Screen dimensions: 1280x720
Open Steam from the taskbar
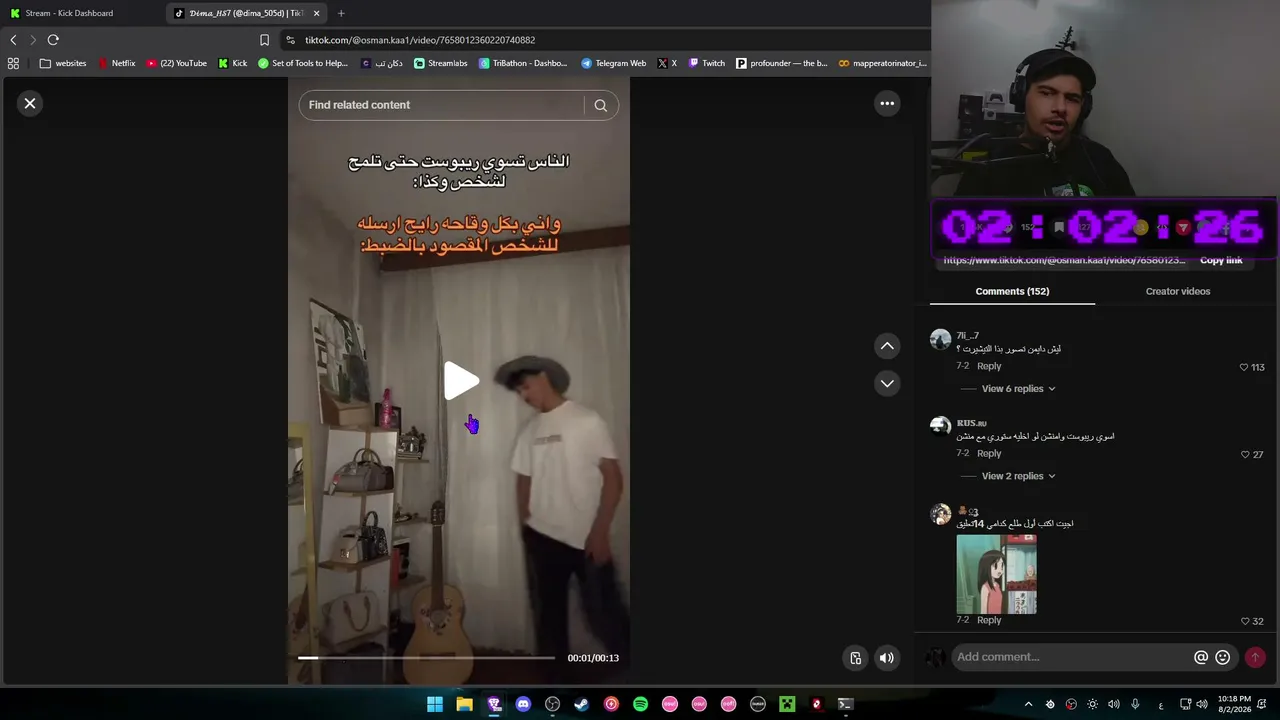pos(581,704)
